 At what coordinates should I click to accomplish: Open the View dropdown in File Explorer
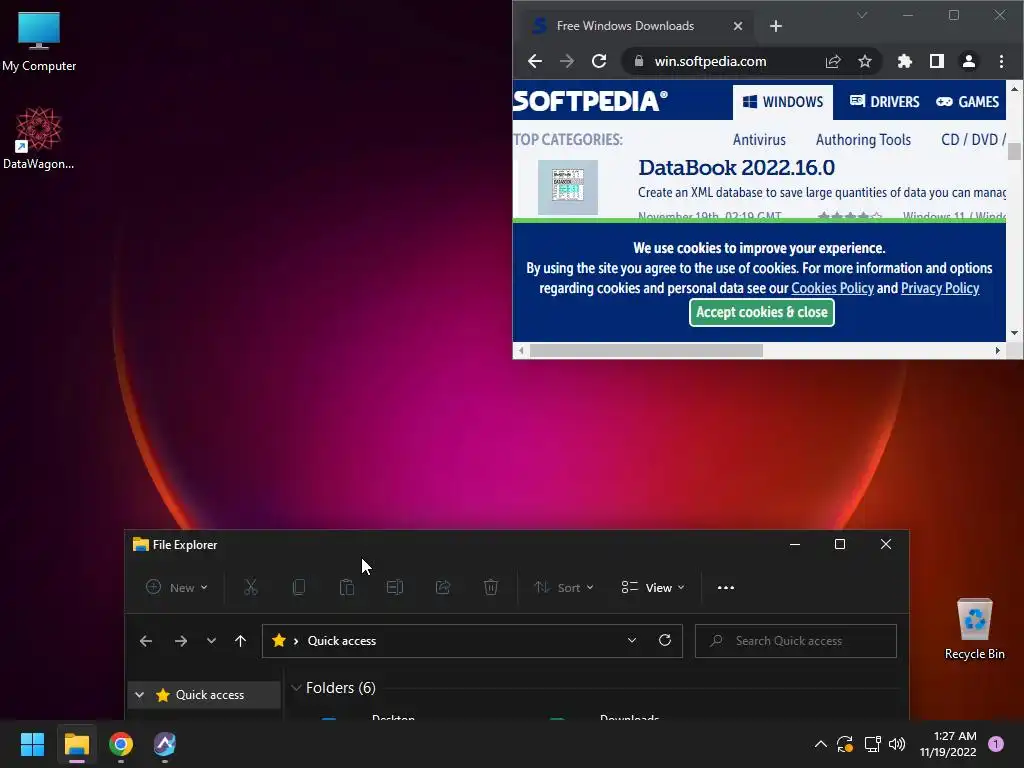pos(653,588)
